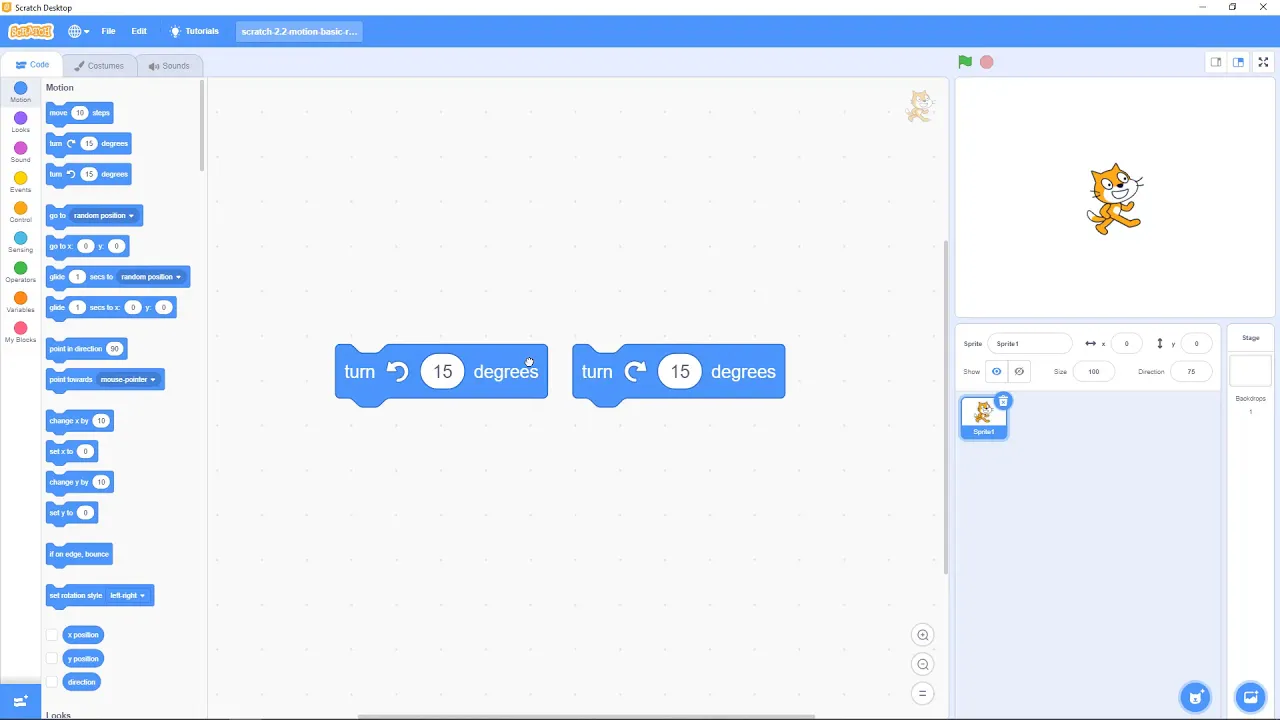
Task: Open set rotation style left-right dropdown
Action: [128, 596]
